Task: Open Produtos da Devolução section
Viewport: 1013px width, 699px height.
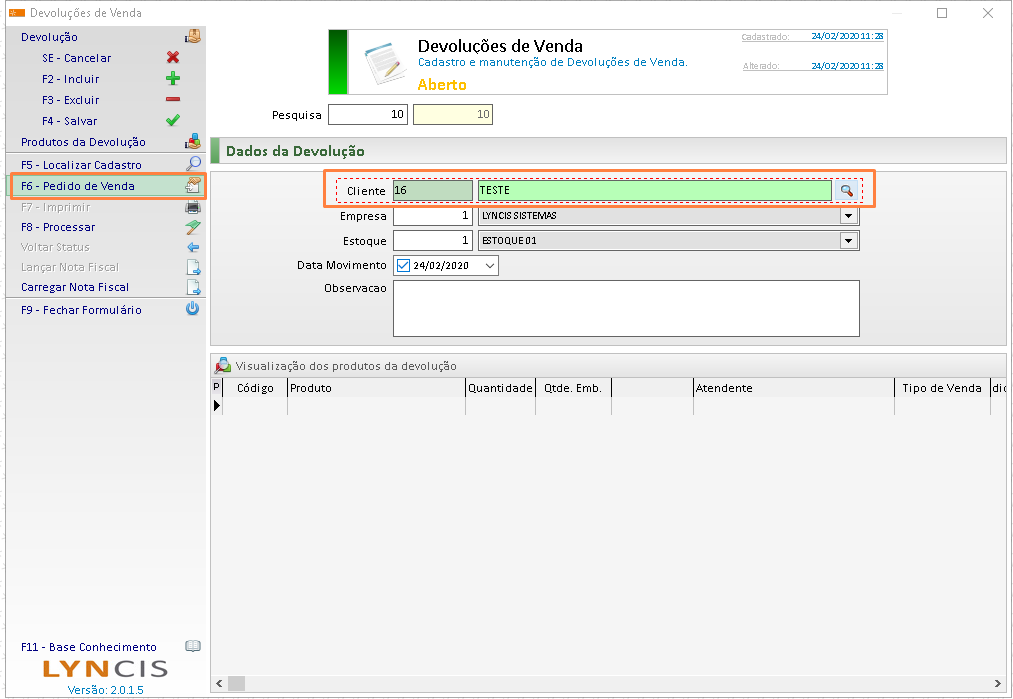Action: point(83,142)
